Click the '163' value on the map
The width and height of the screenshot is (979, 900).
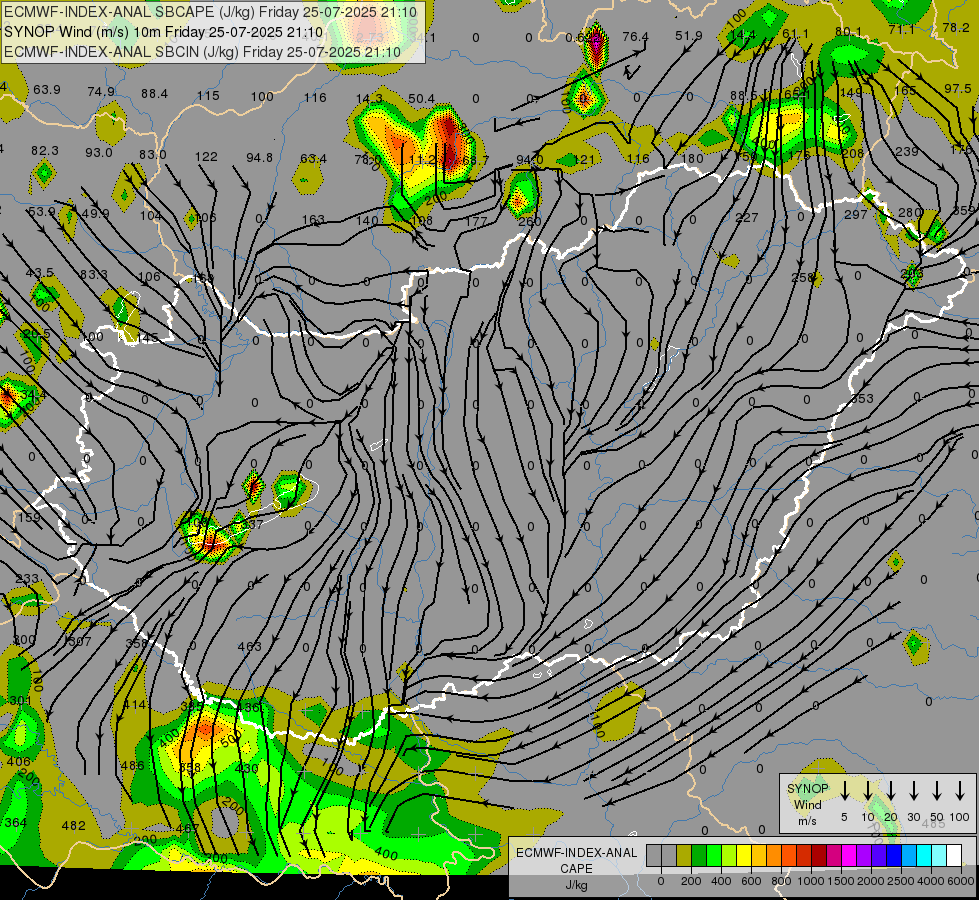click(313, 219)
